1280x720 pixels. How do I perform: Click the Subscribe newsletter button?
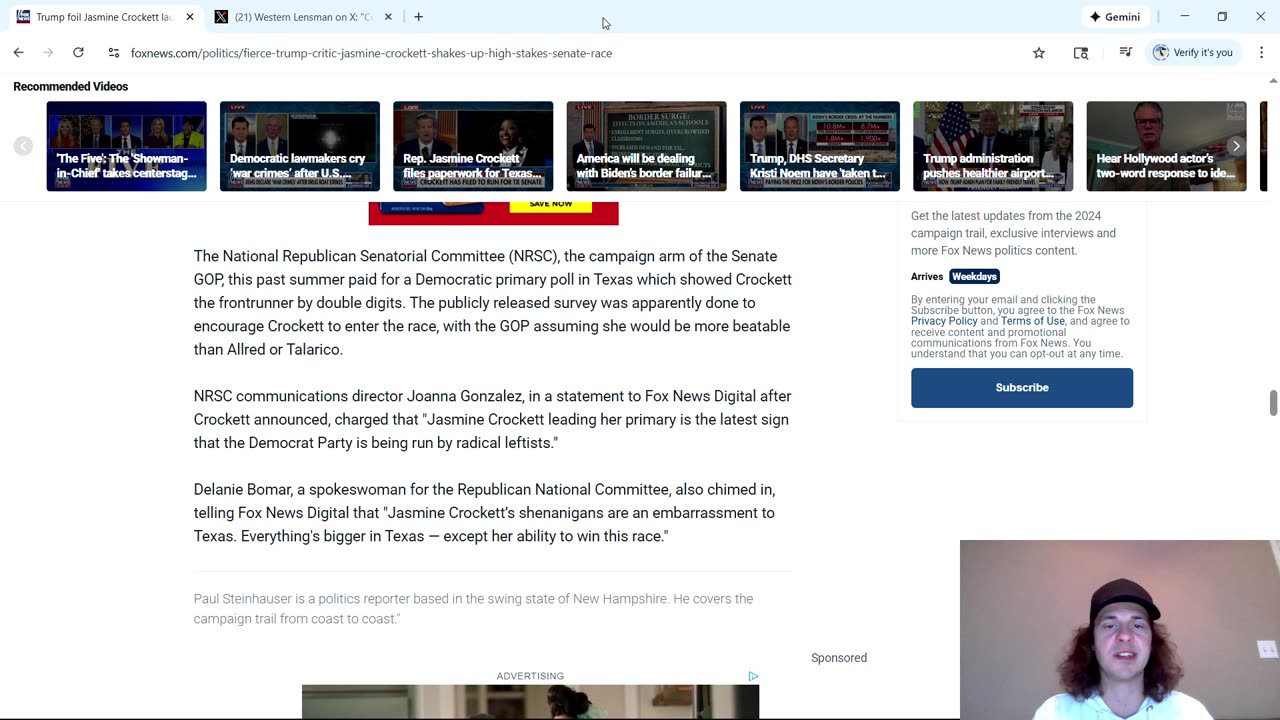coord(1022,388)
